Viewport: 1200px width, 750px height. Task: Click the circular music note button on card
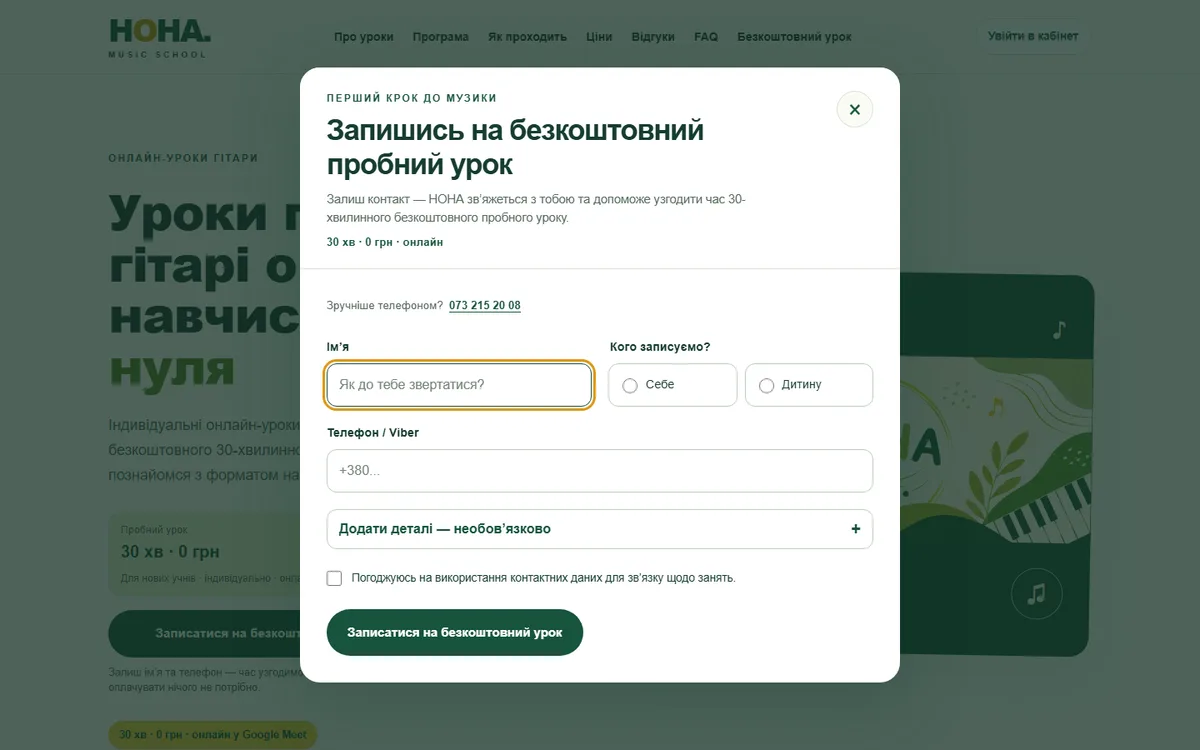(1036, 594)
